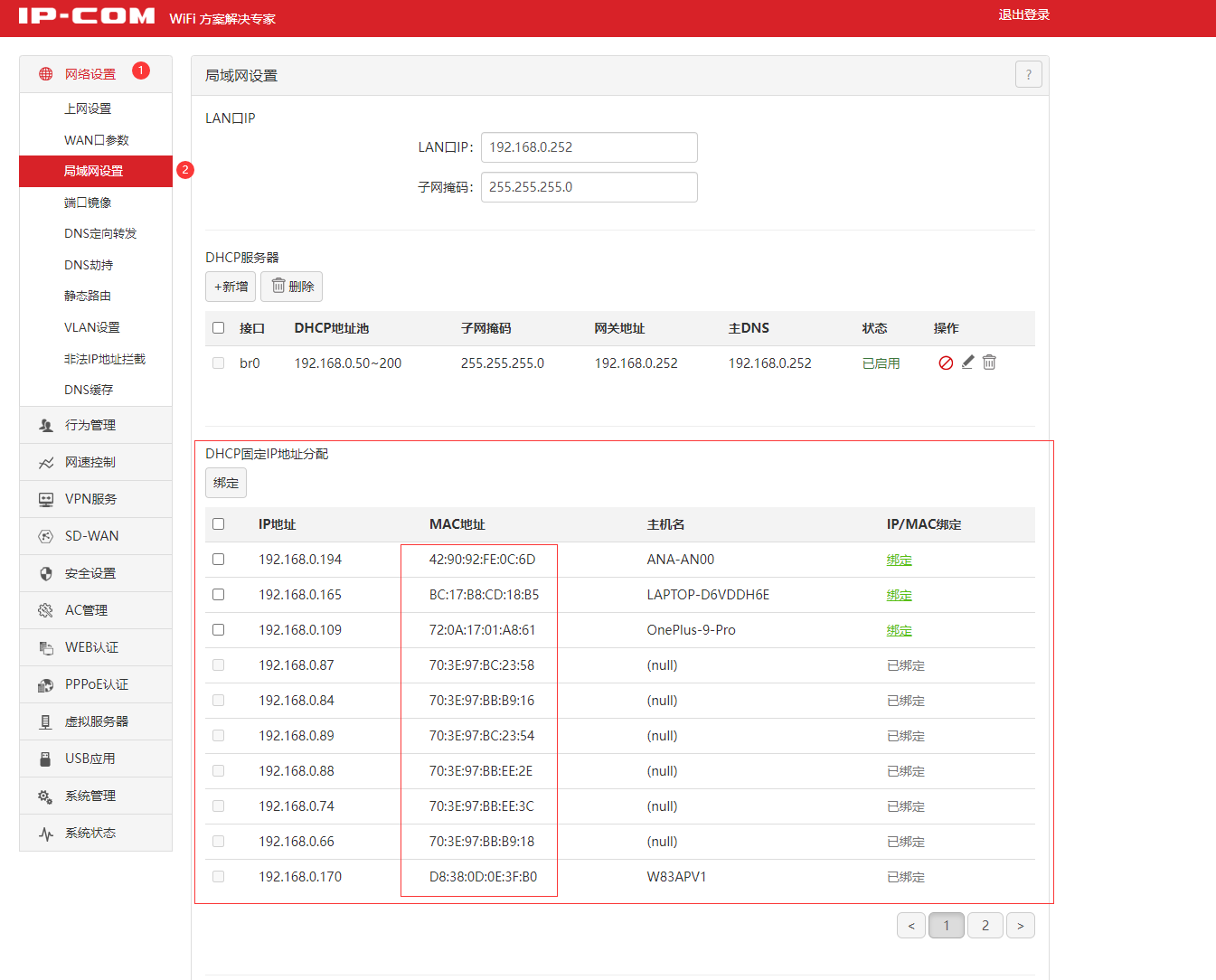Check the 192.168.0.109 row checkbox
The height and width of the screenshot is (980, 1216).
(218, 629)
